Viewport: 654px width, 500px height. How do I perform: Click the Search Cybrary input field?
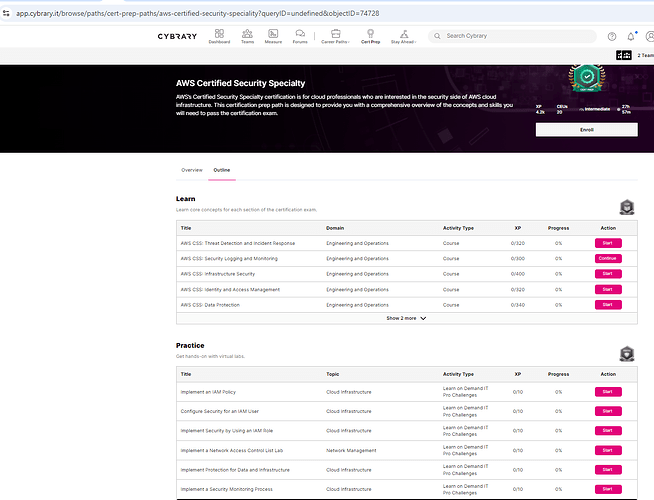coord(512,36)
